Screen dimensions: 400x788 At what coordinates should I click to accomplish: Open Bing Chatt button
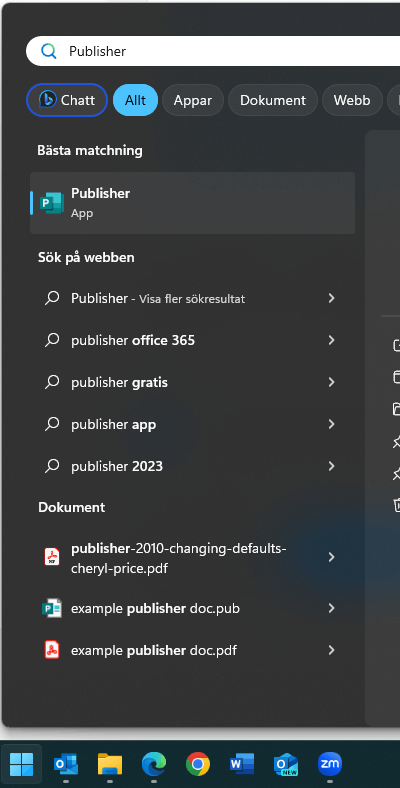pos(67,100)
